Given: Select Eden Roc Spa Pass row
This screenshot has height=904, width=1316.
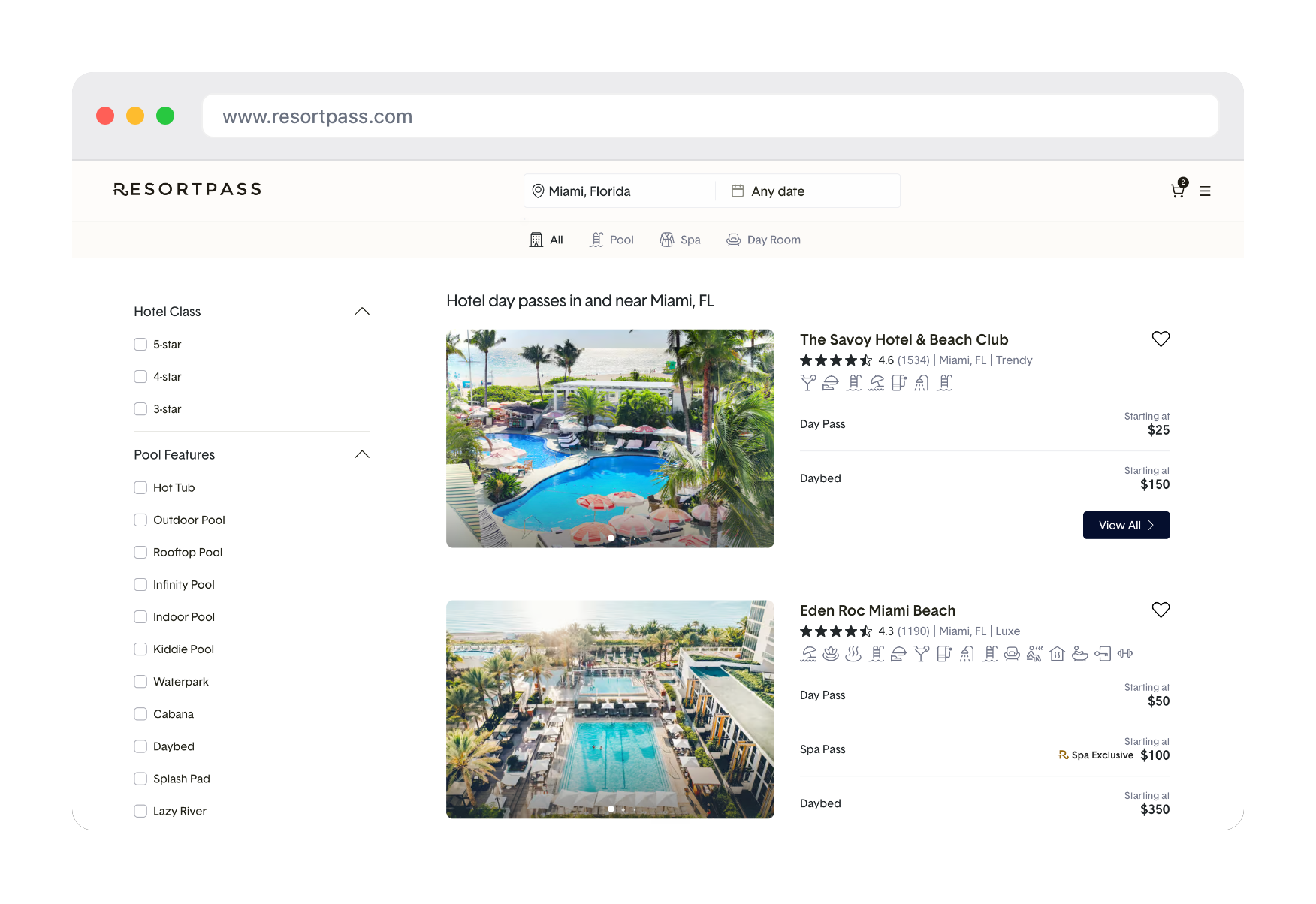Looking at the screenshot, I should [x=985, y=749].
